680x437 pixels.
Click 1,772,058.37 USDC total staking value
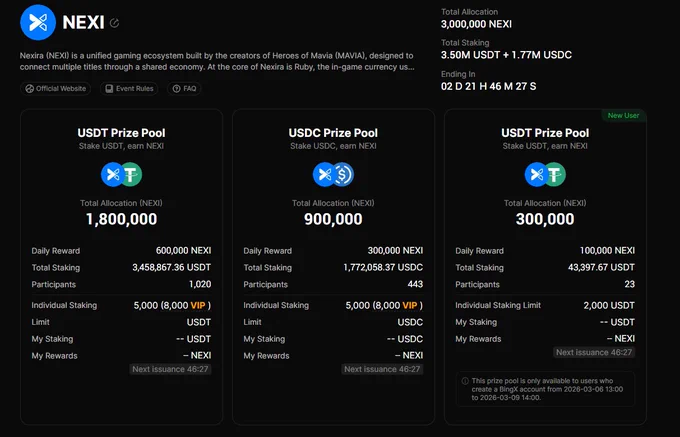coord(383,267)
